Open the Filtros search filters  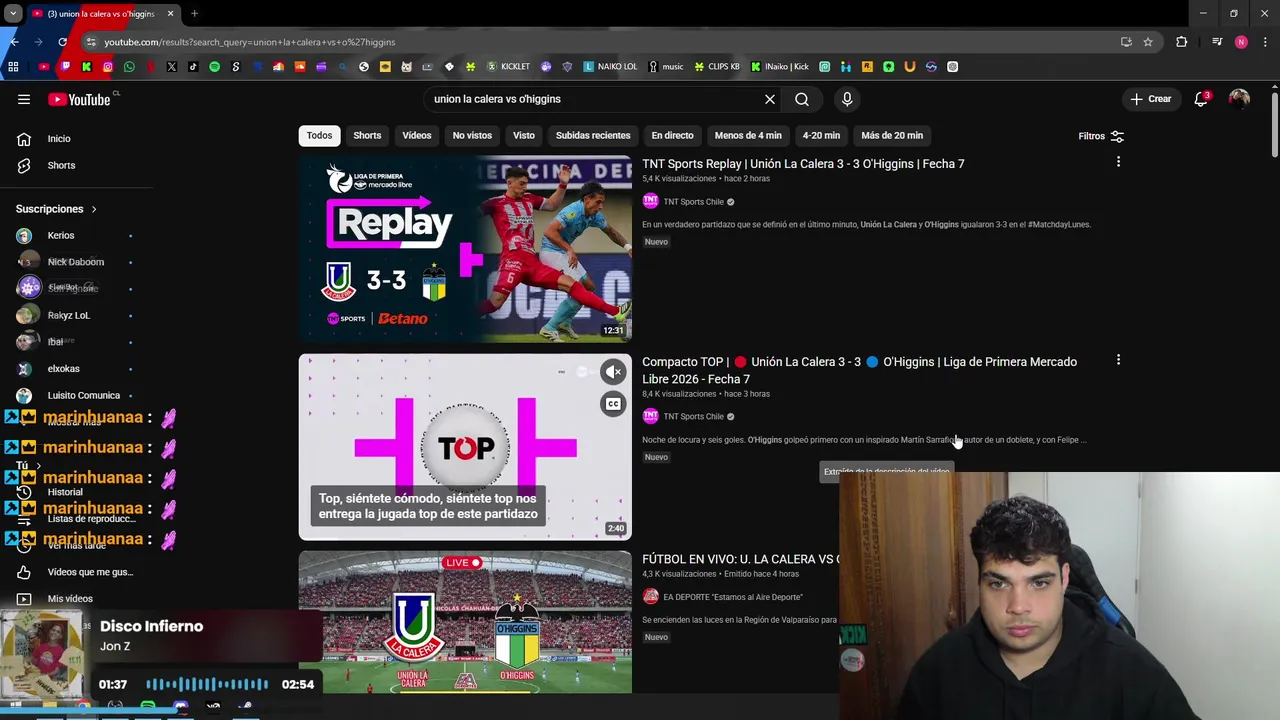[x=1101, y=136]
